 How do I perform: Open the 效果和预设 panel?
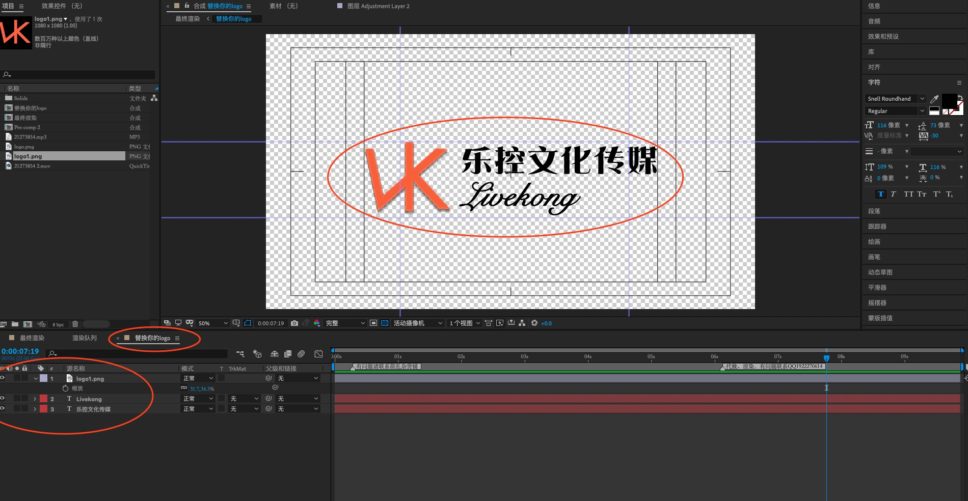click(883, 36)
